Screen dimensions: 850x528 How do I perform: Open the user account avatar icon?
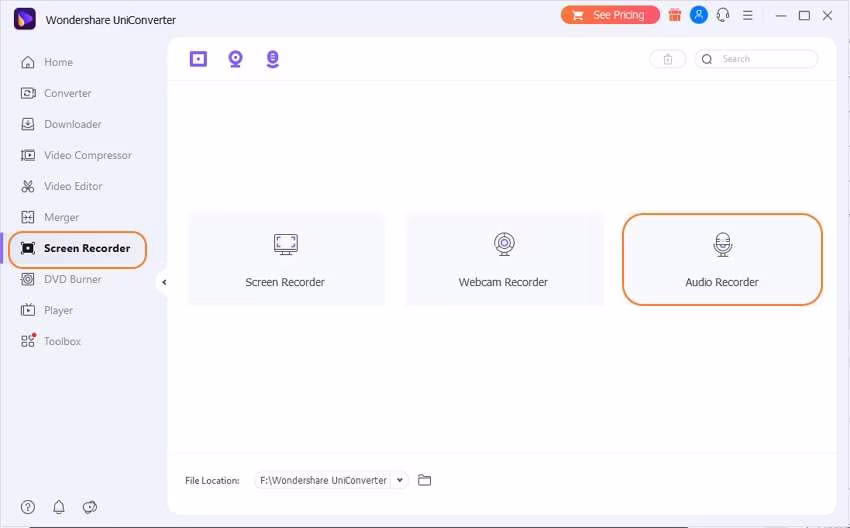tap(699, 15)
